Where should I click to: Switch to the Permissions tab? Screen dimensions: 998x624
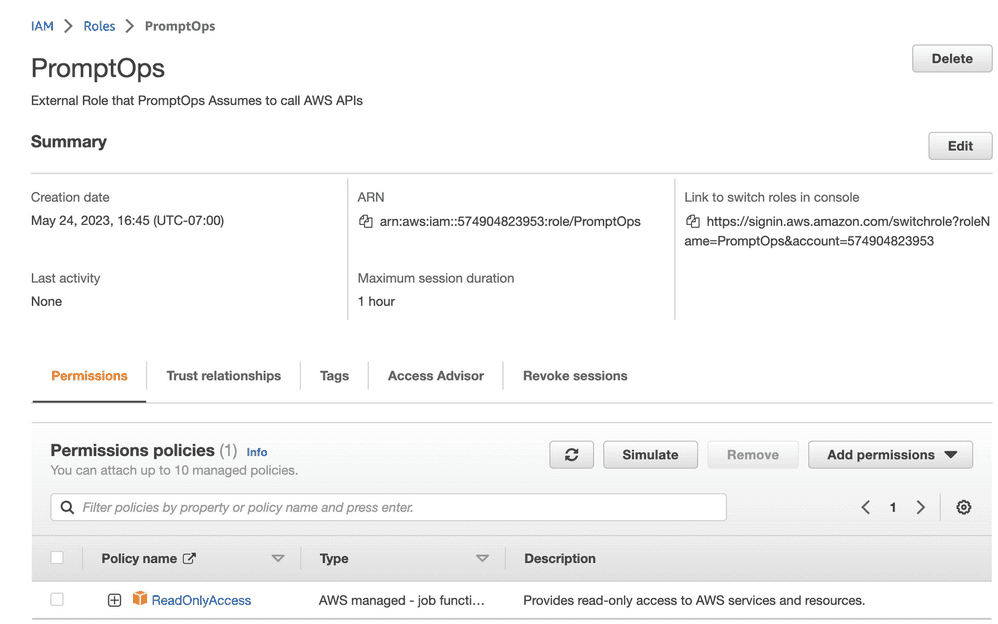point(89,376)
